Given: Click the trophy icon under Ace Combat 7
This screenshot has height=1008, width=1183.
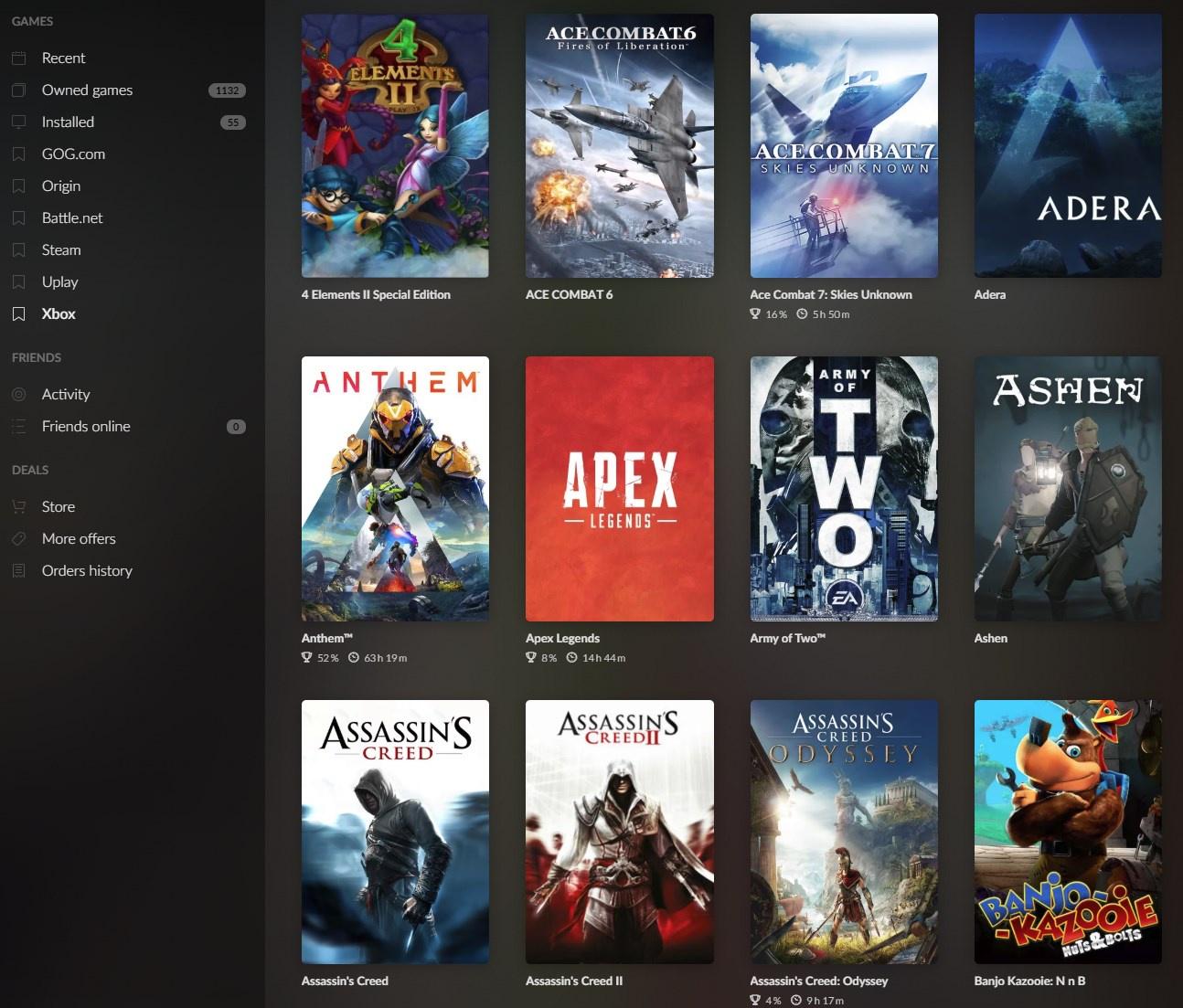Looking at the screenshot, I should (755, 314).
